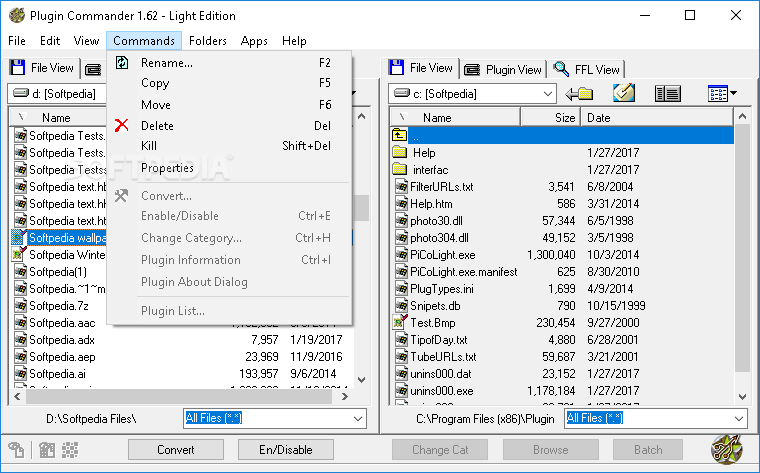Click the red X Delete icon

pos(122,125)
